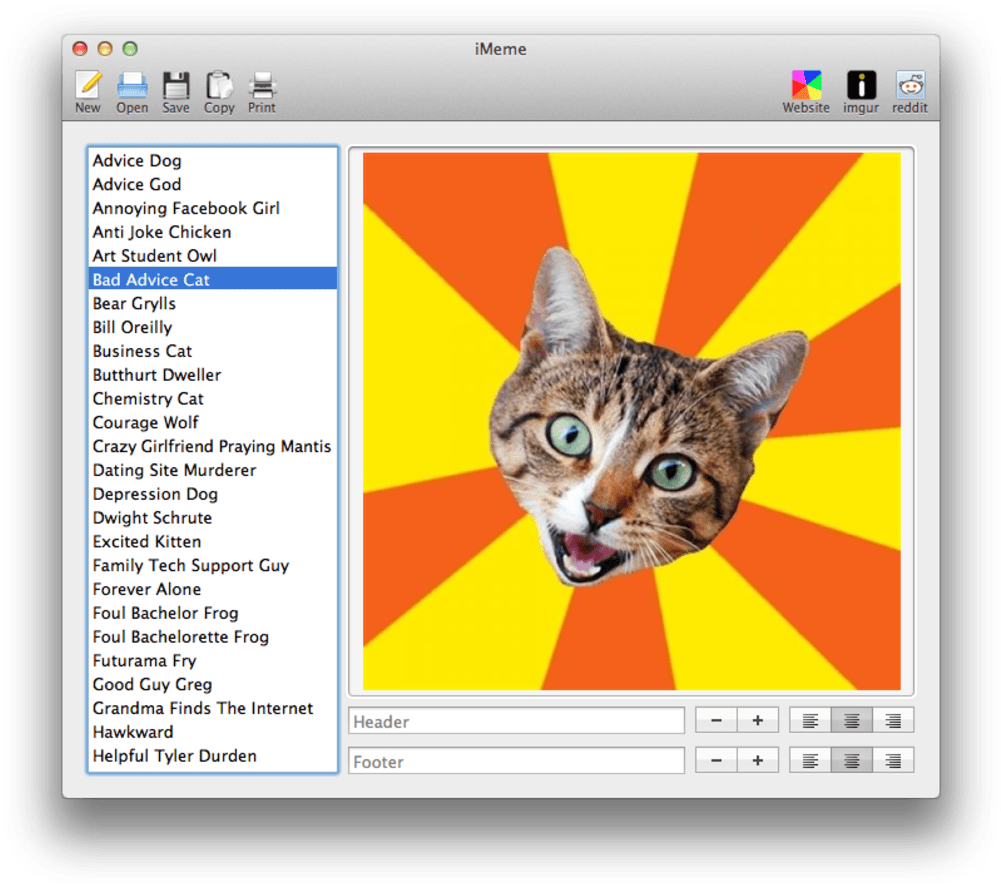Pick the Futurama Fry template
This screenshot has width=1001, height=887.
click(144, 661)
